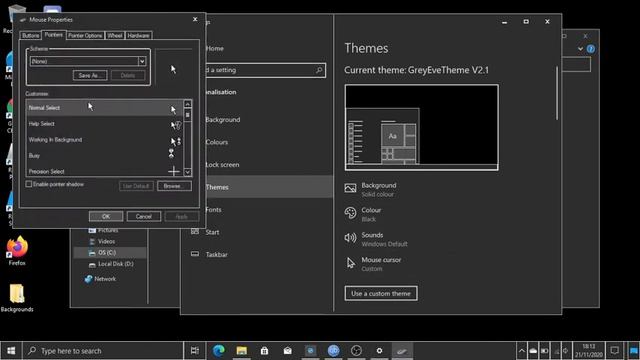Open Settings gear on taskbar
This screenshot has width=640, height=360.
coord(379,351)
